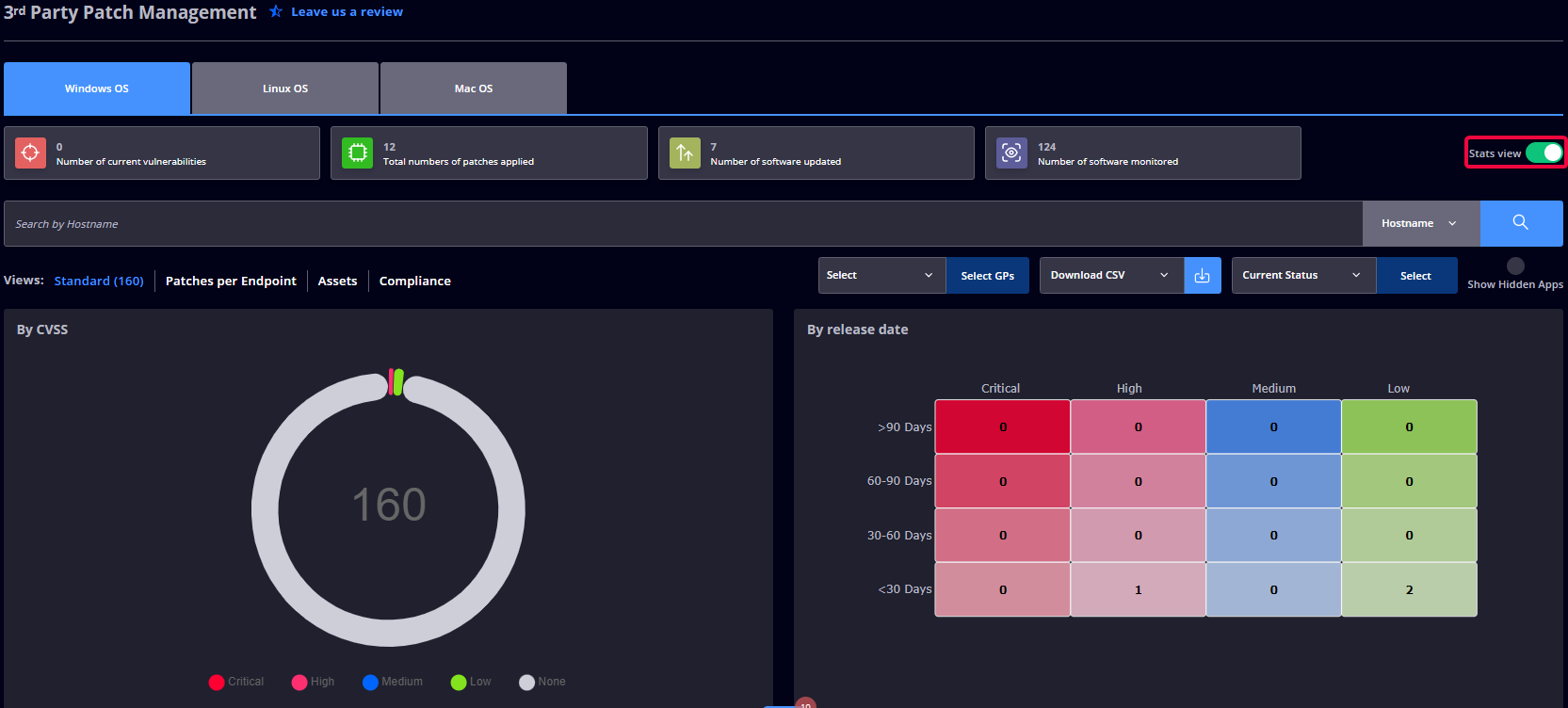The image size is (1568, 708).
Task: Toggle the Medium legend item in CVSS chart
Action: (393, 682)
